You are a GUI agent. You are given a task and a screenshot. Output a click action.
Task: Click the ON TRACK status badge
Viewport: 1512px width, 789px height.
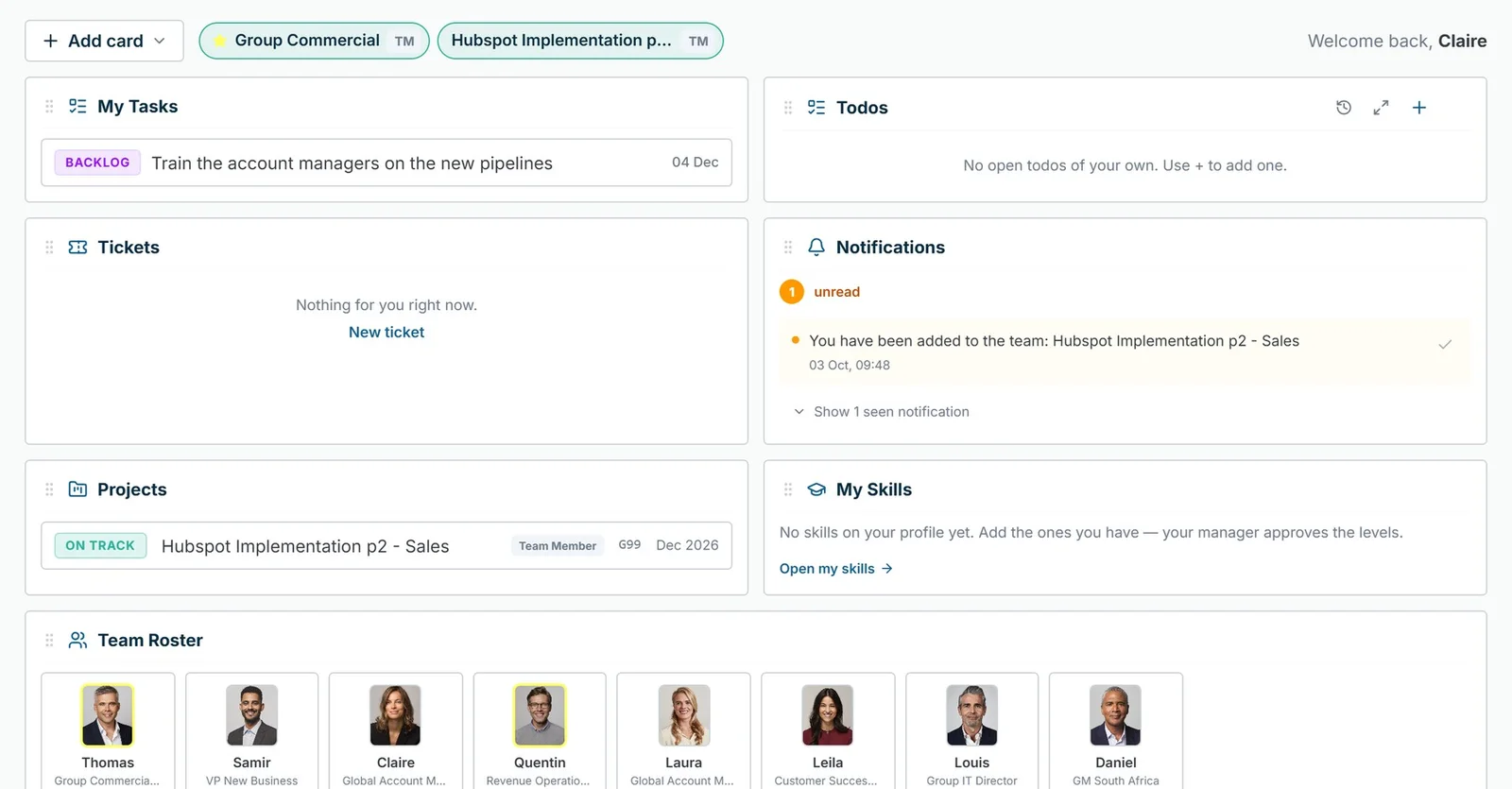point(100,546)
